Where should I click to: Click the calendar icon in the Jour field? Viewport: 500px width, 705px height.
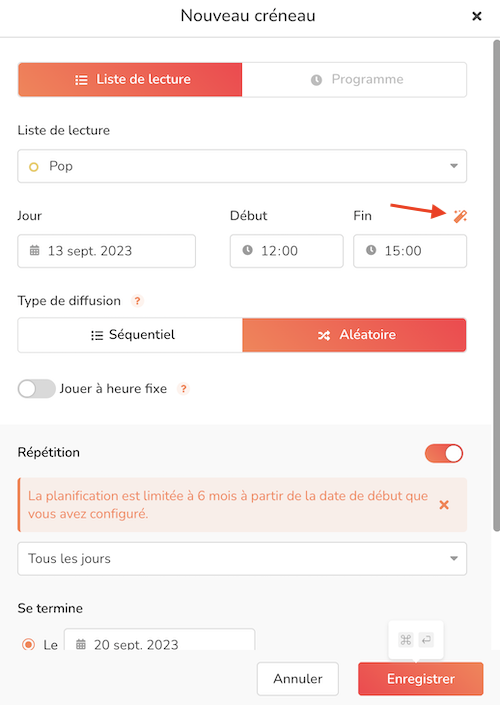(x=35, y=250)
